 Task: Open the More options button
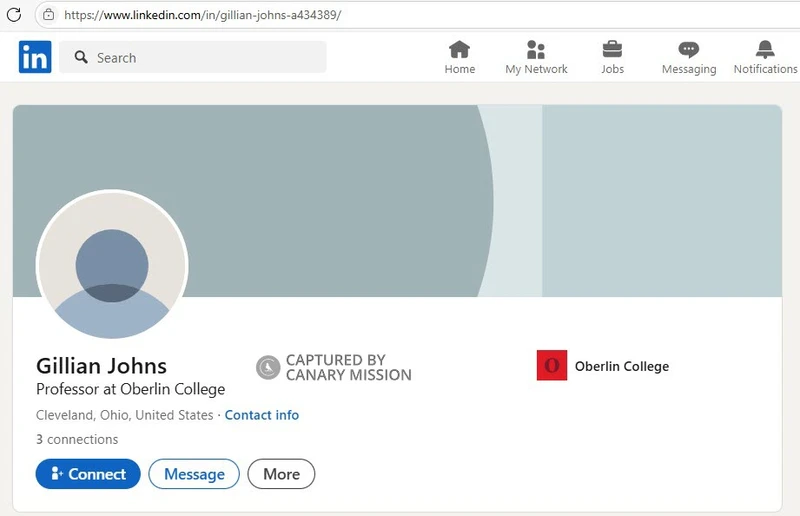[281, 474]
